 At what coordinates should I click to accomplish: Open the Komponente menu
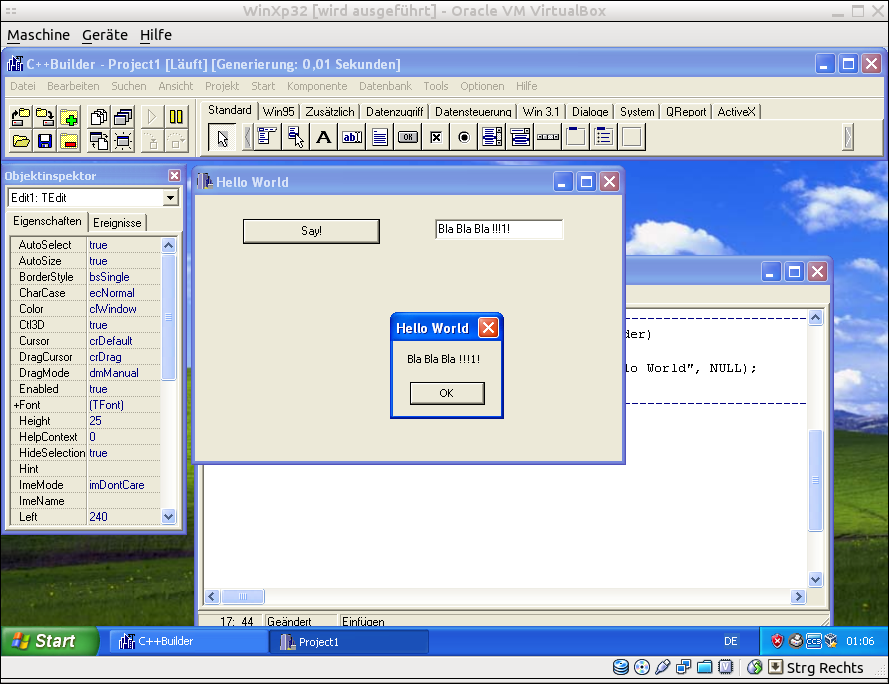pyautogui.click(x=317, y=86)
